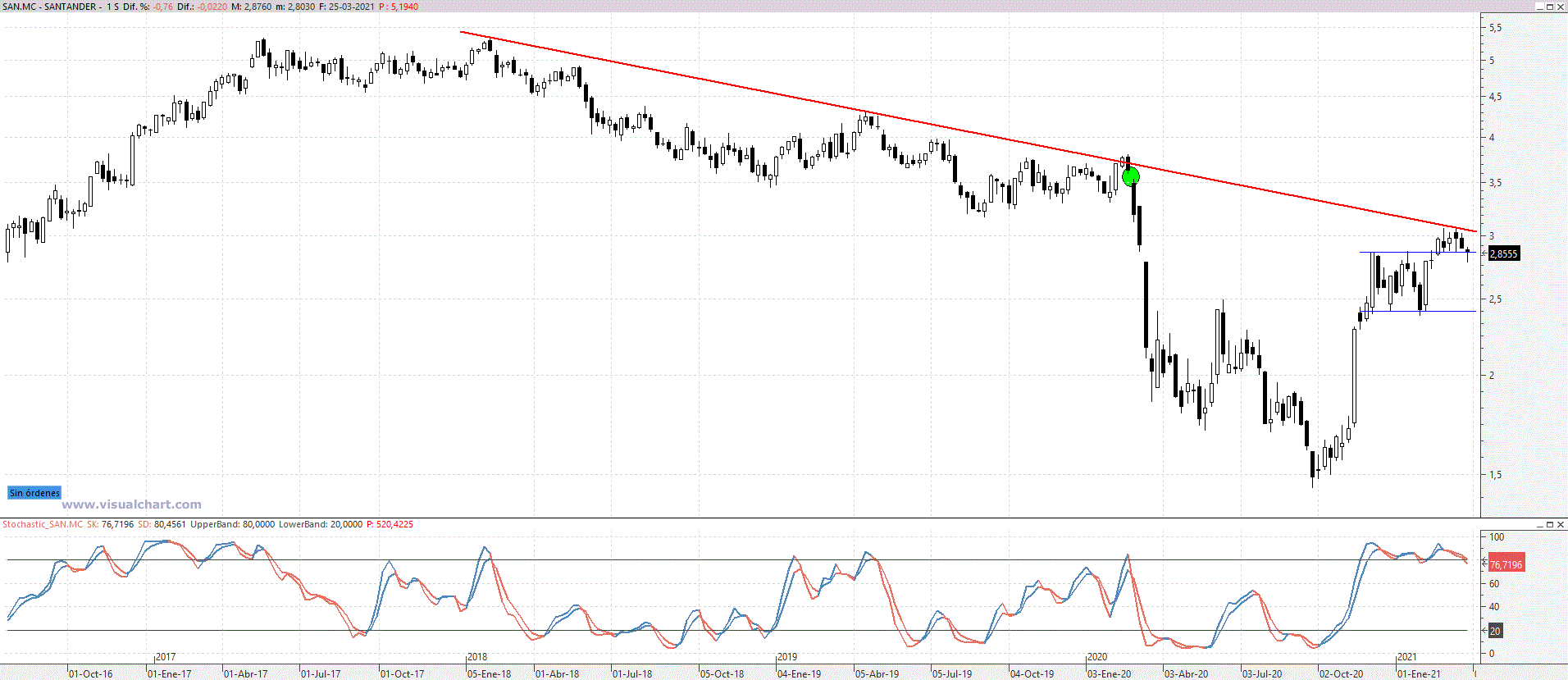Close the SAN.MC price chart window
This screenshot has height=680, width=1568.
(1561, 7)
